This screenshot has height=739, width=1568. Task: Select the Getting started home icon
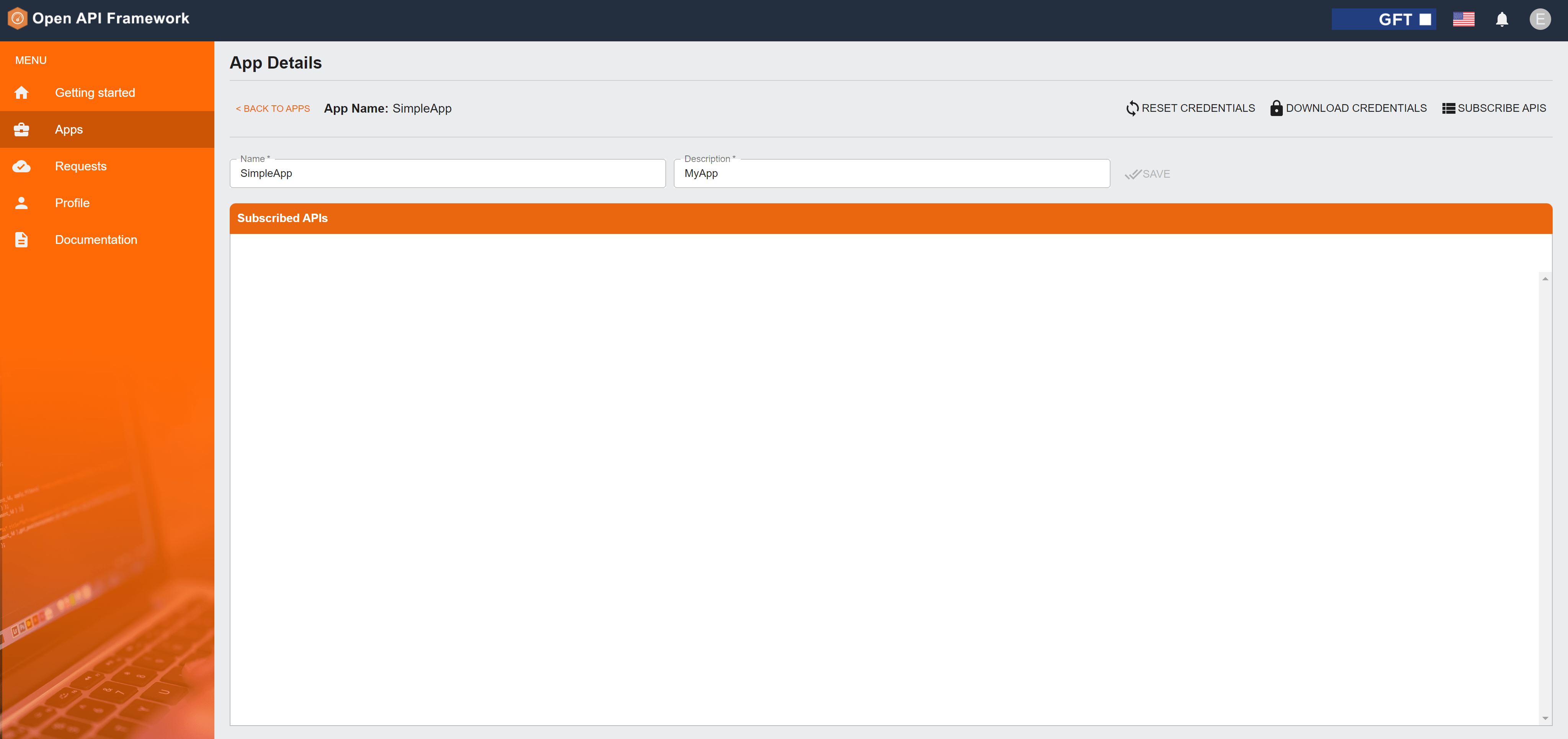tap(21, 92)
